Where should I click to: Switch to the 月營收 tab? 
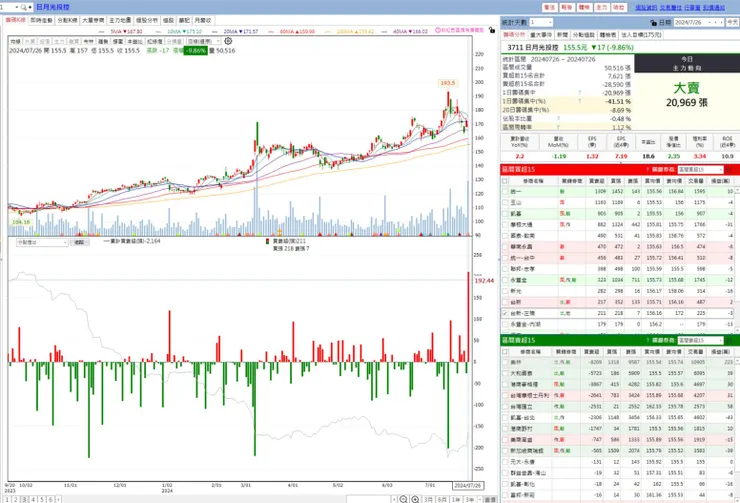coord(203,20)
